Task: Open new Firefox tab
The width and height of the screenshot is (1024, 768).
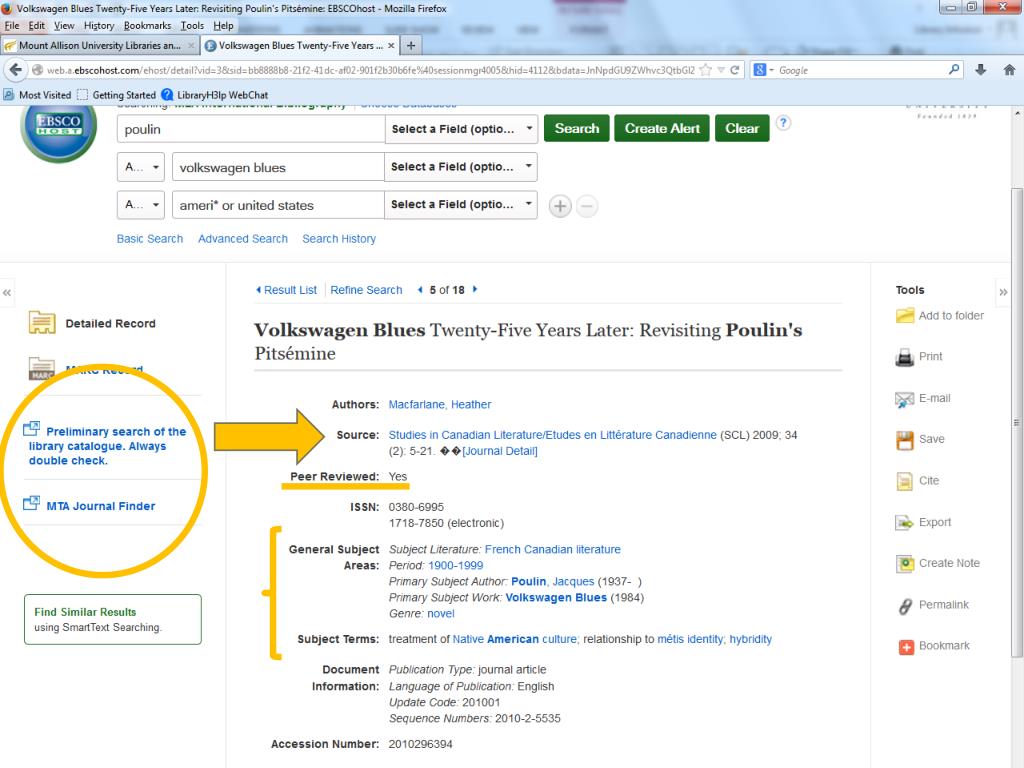Action: [x=411, y=45]
